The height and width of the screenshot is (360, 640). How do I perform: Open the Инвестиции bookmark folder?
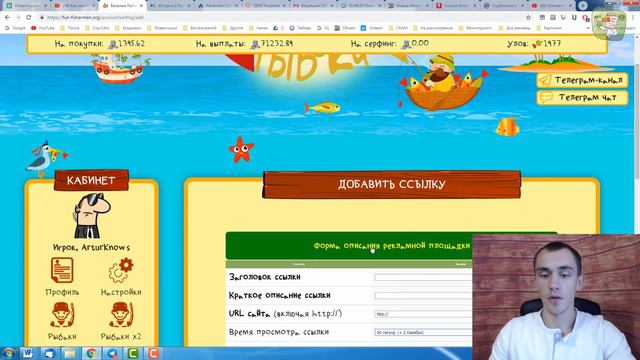[162, 28]
